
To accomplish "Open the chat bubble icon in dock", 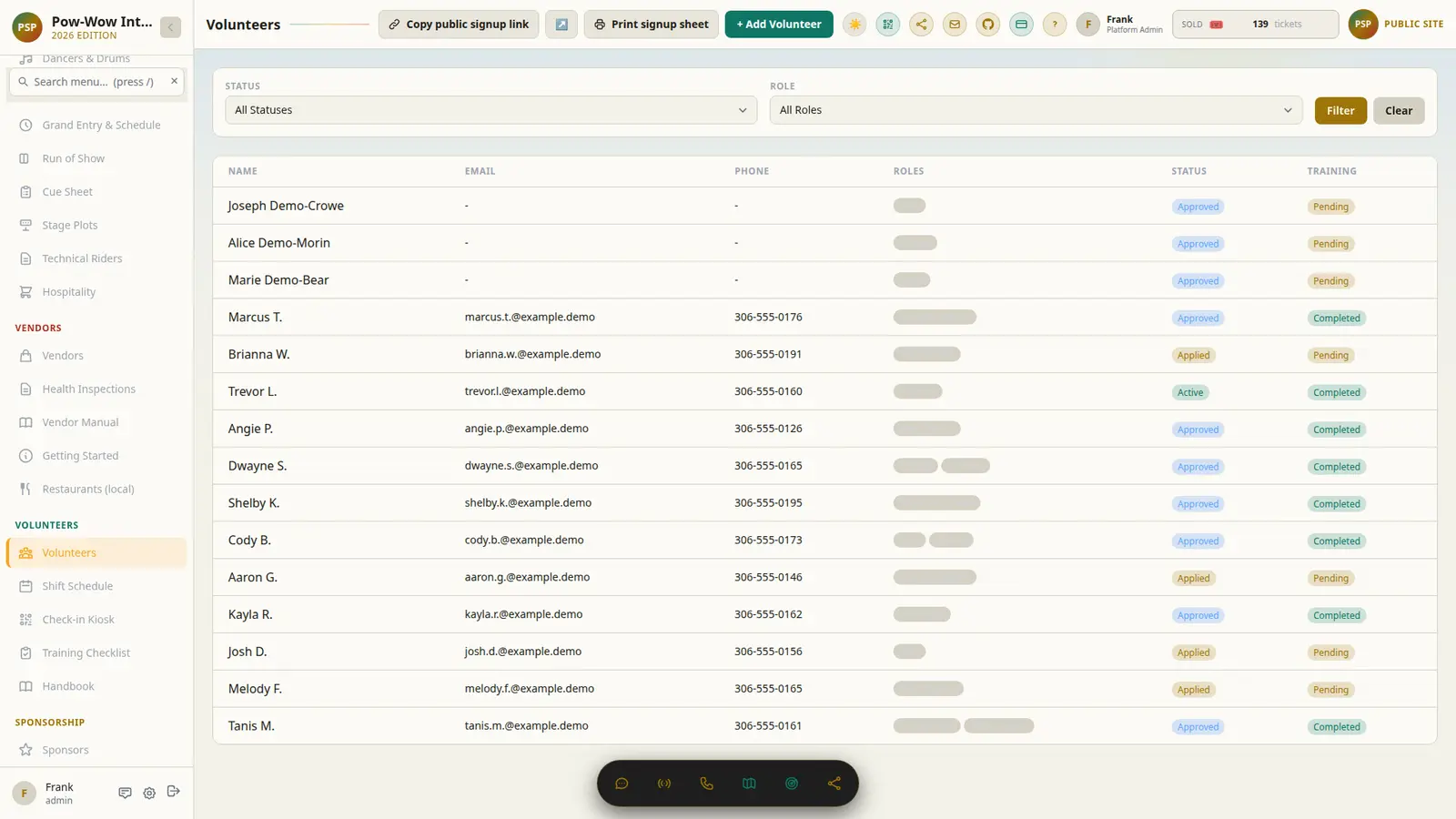I will click(622, 784).
